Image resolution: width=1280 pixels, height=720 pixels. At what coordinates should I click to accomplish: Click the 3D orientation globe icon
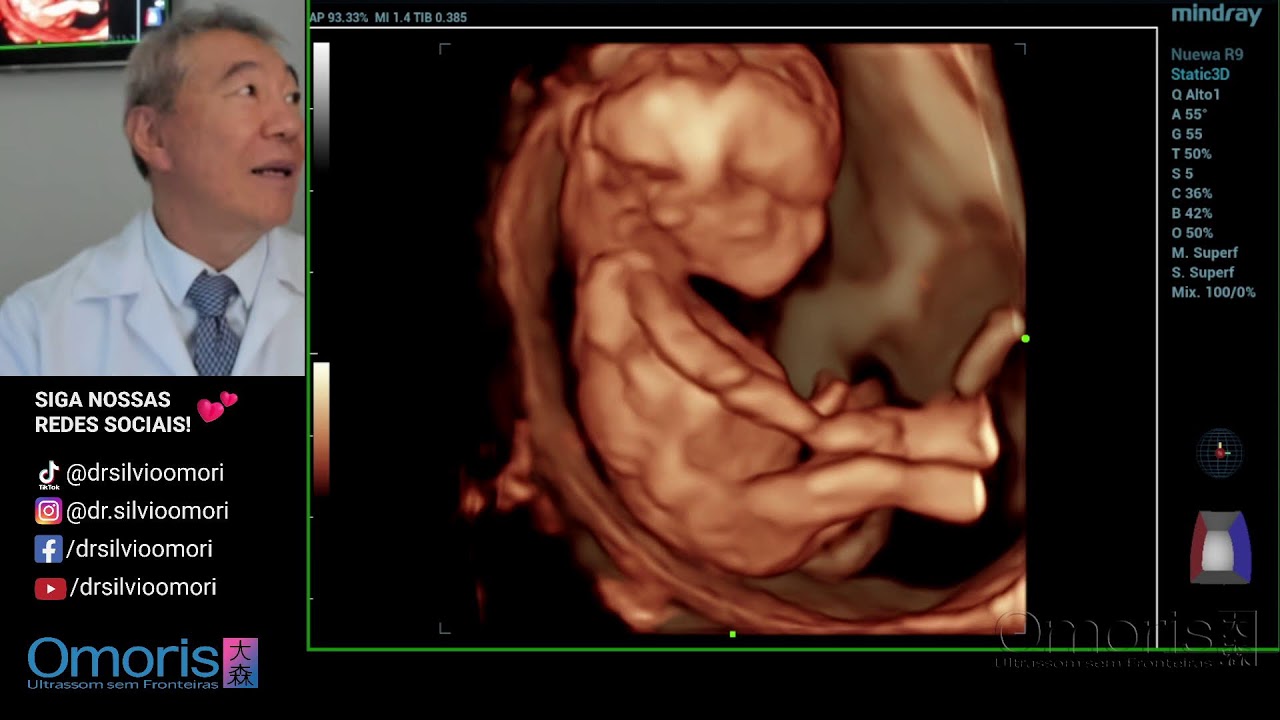pos(1220,453)
